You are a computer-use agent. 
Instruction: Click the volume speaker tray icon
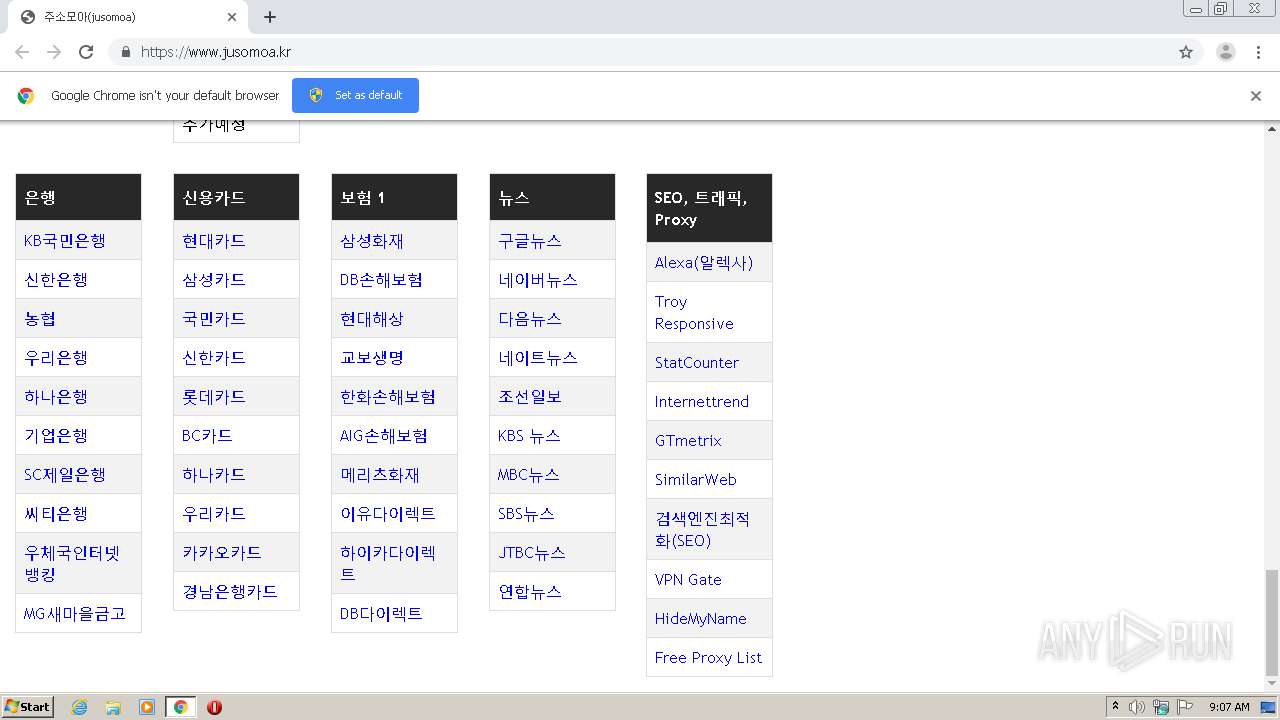click(x=1137, y=707)
